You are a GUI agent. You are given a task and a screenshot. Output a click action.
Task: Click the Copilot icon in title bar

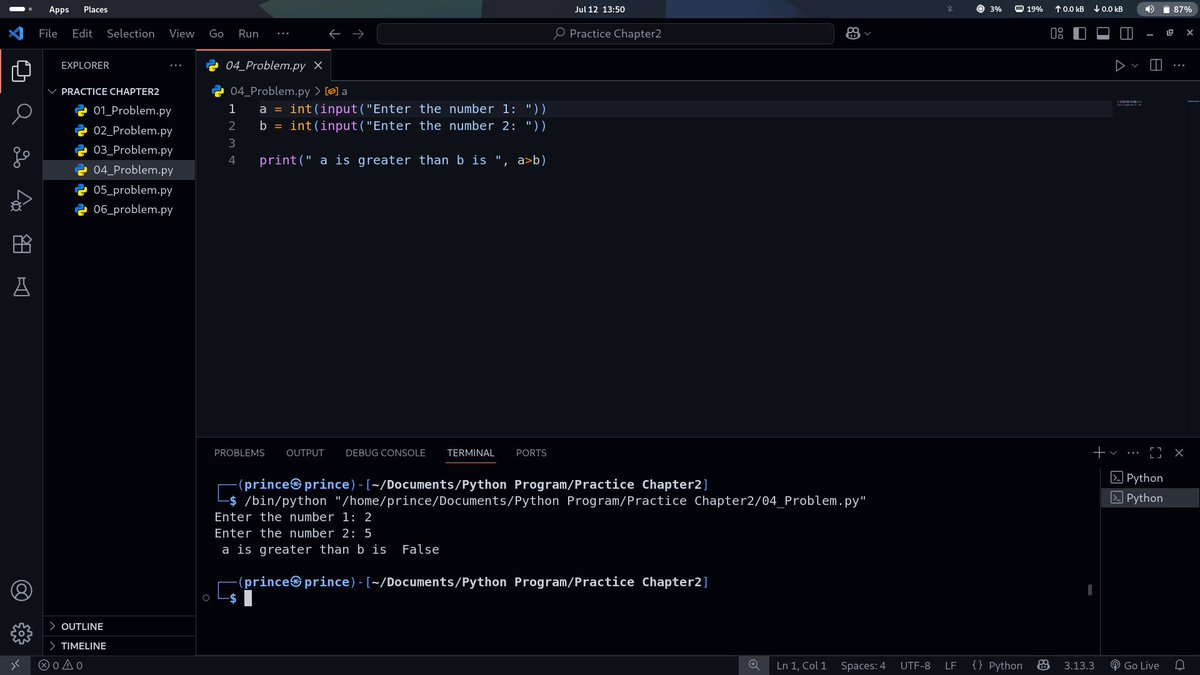pos(853,33)
